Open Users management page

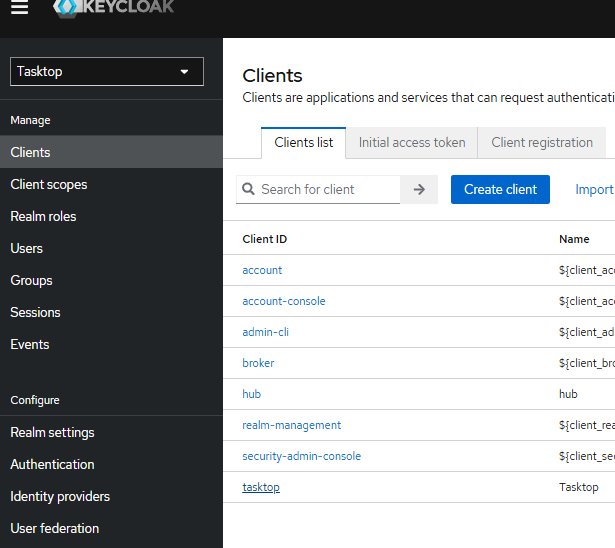(27, 248)
